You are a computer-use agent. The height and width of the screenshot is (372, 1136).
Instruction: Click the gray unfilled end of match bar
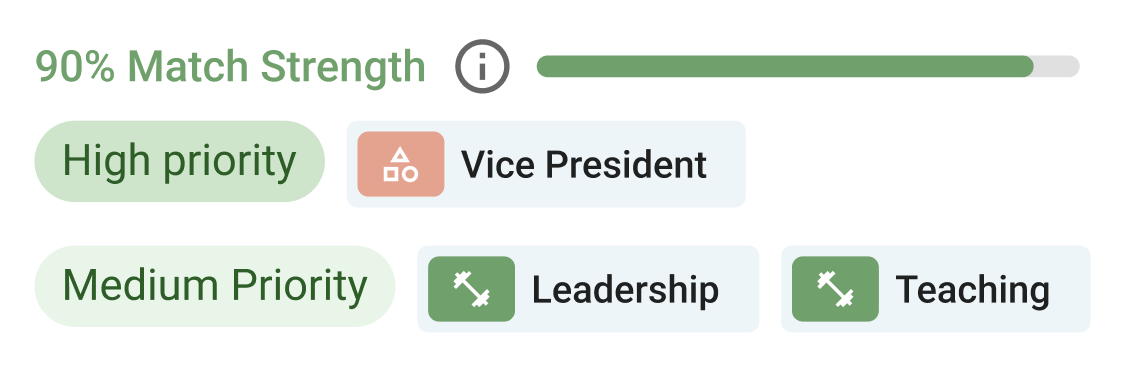1057,66
